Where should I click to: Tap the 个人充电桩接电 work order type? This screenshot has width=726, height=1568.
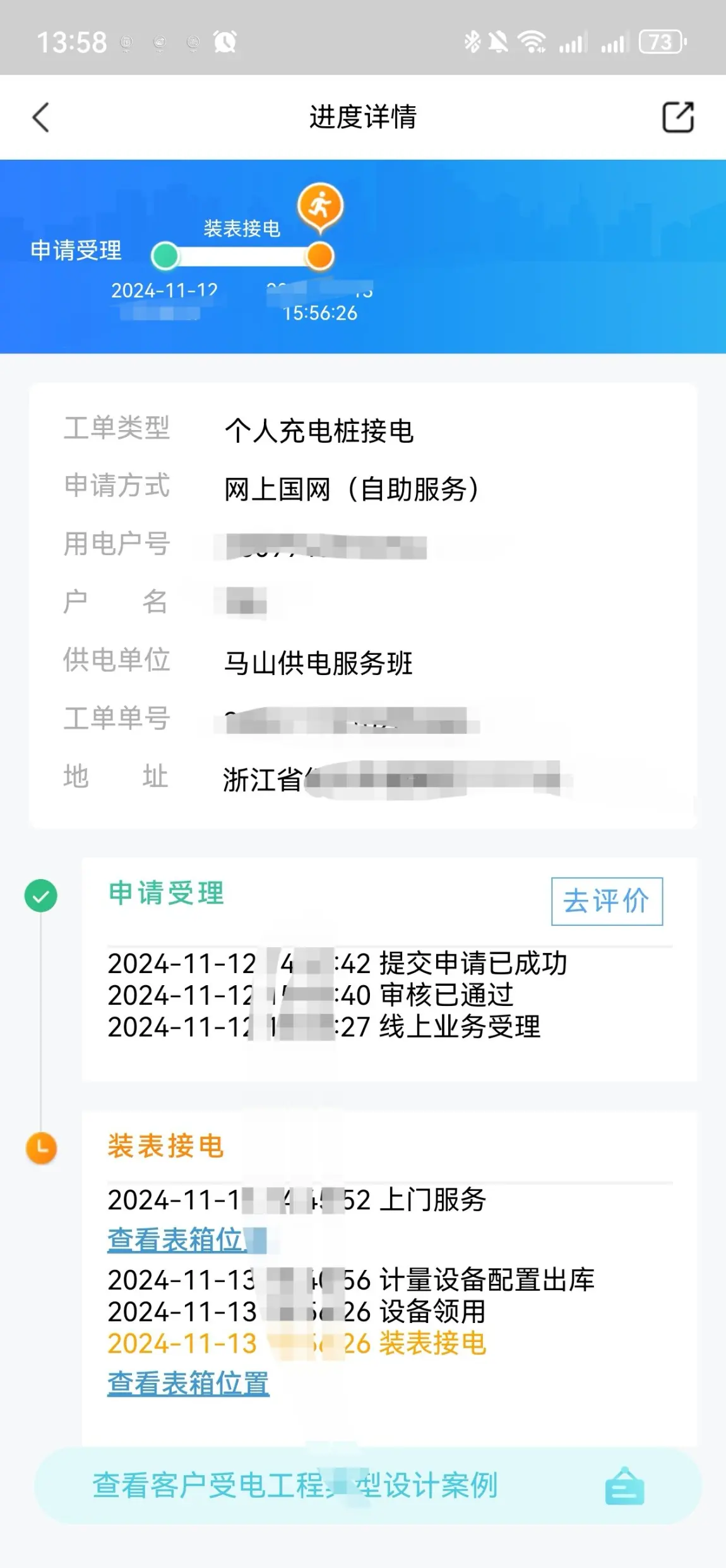click(319, 431)
